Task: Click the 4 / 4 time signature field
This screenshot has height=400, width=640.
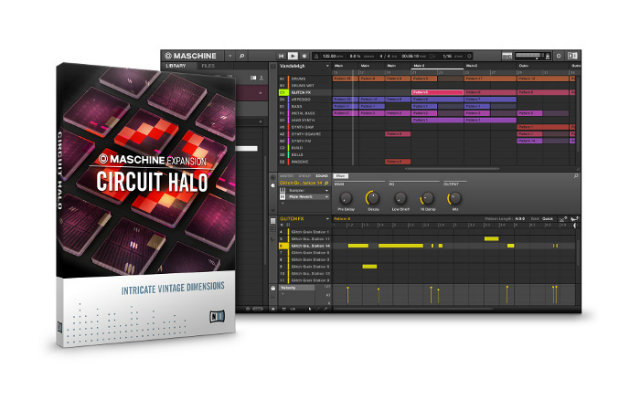Action: 384,56
